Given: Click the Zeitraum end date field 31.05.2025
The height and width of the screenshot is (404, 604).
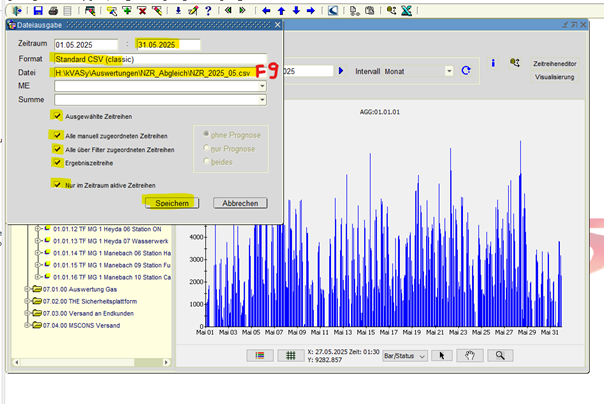Looking at the screenshot, I should tap(168, 45).
